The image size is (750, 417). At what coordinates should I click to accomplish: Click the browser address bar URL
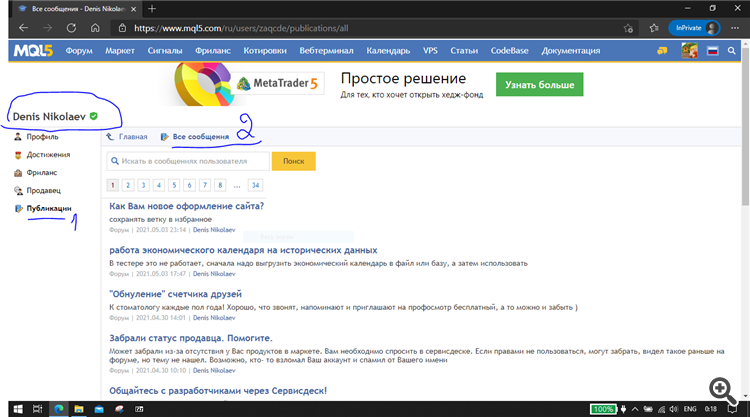coord(241,28)
